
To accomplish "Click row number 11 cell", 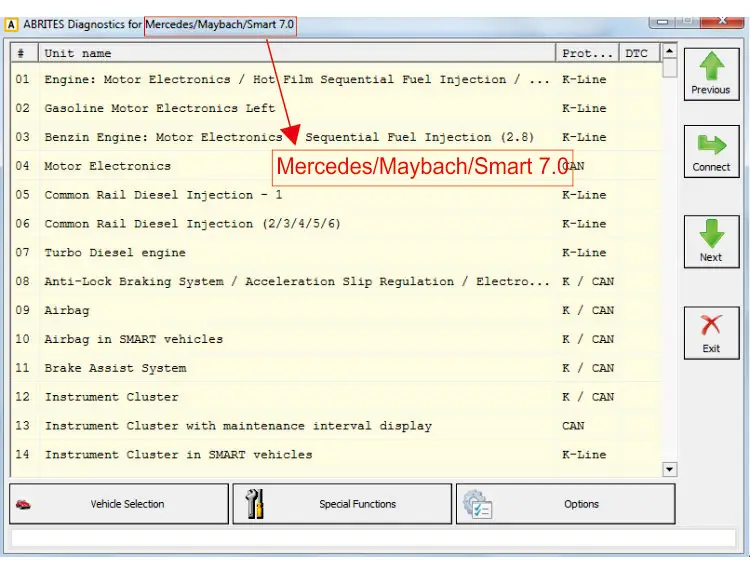I will [x=22, y=368].
